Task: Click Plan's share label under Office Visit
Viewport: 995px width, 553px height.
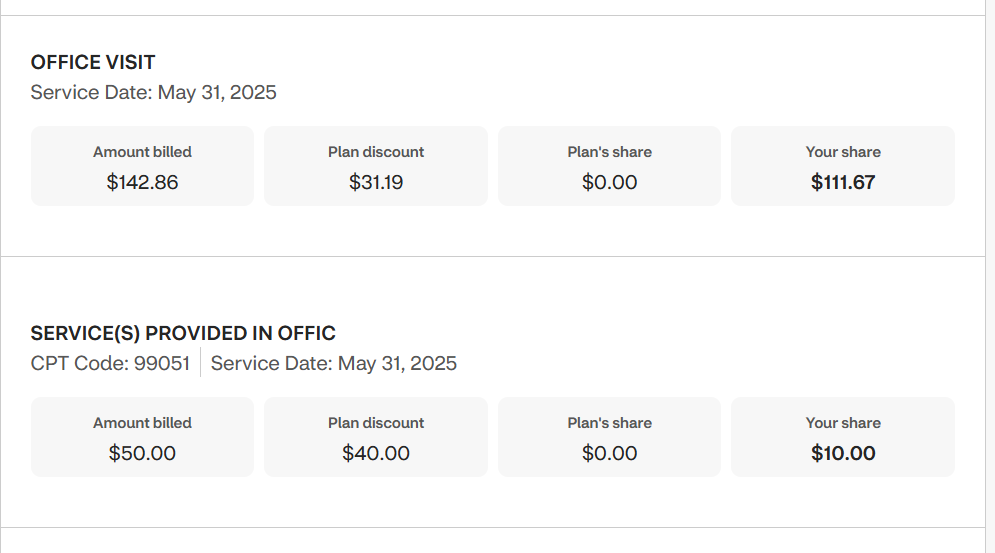Action: pyautogui.click(x=609, y=152)
